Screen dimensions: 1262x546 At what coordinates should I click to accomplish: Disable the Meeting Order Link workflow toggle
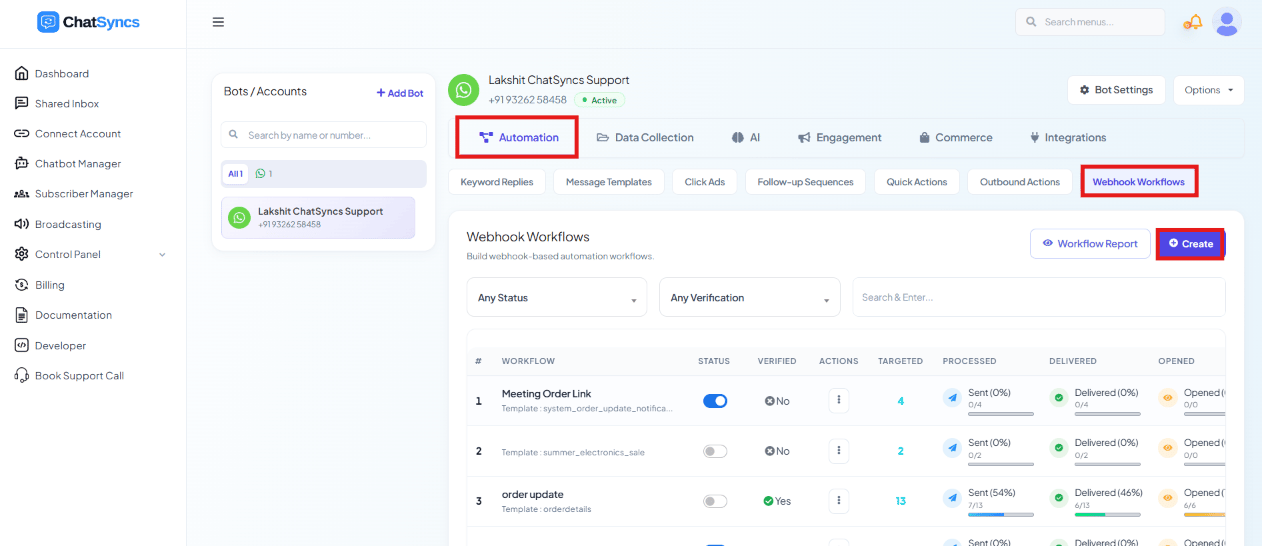[x=715, y=400]
